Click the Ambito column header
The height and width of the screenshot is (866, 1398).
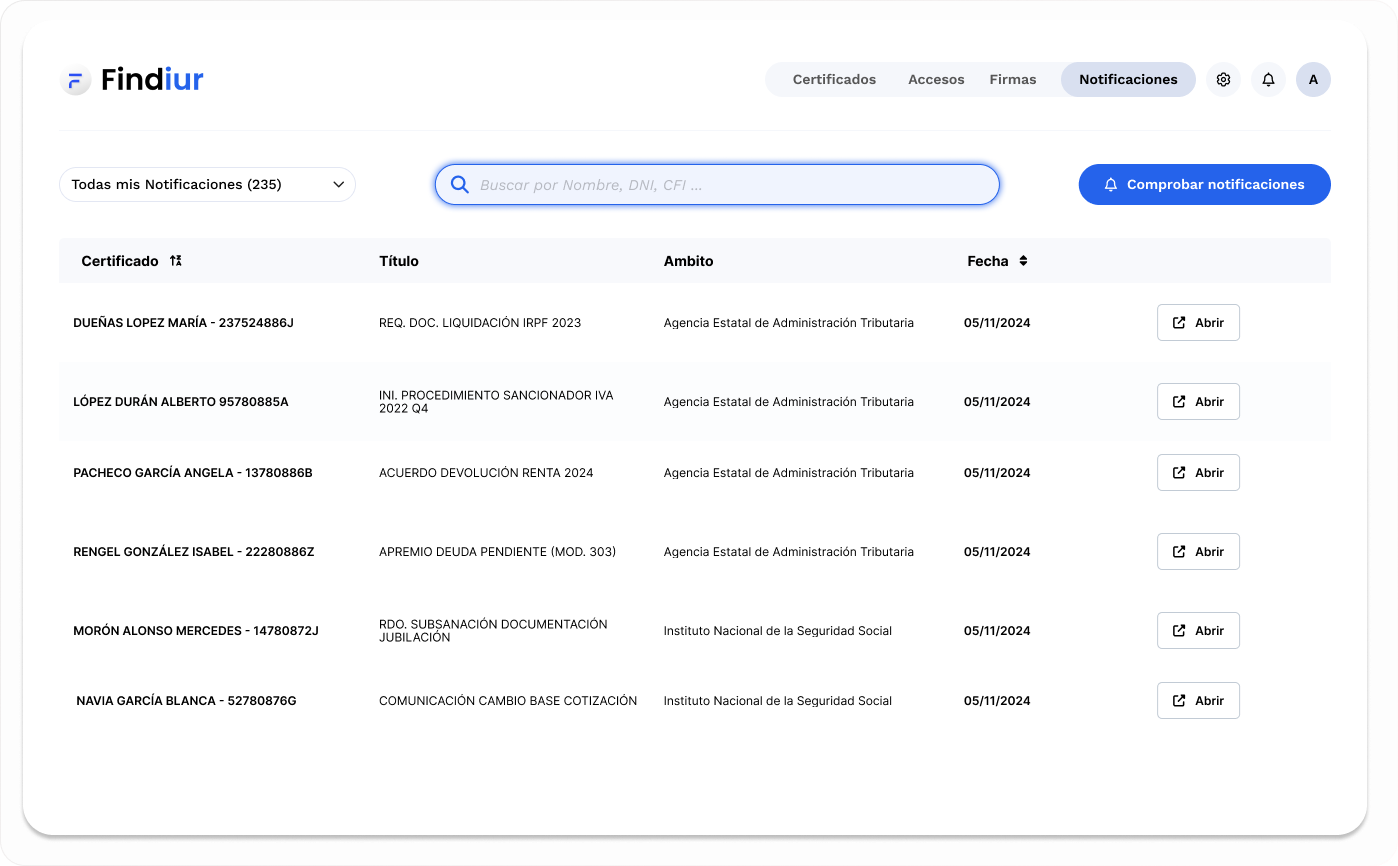point(689,261)
